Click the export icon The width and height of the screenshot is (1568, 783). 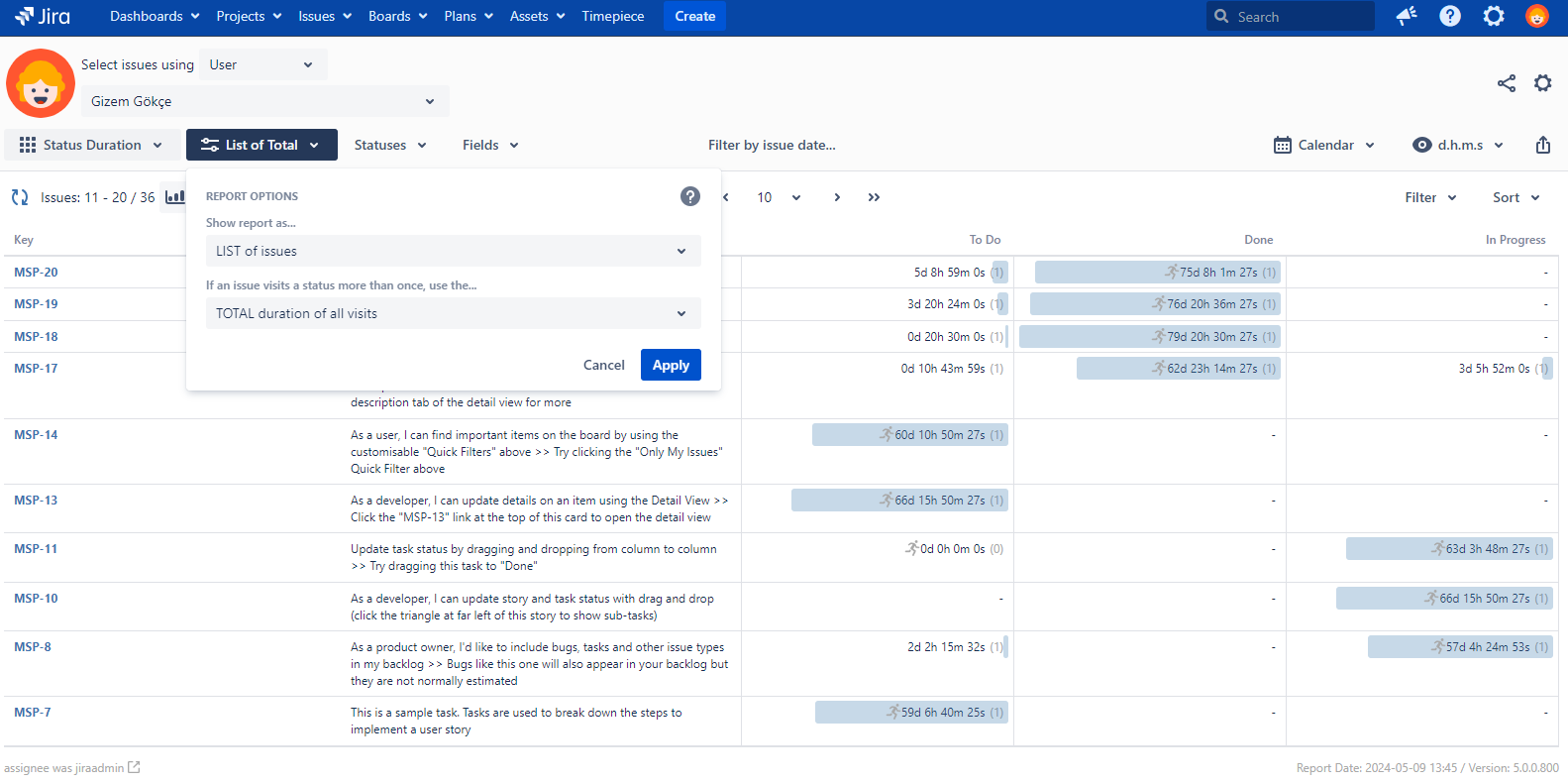pyautogui.click(x=1542, y=145)
